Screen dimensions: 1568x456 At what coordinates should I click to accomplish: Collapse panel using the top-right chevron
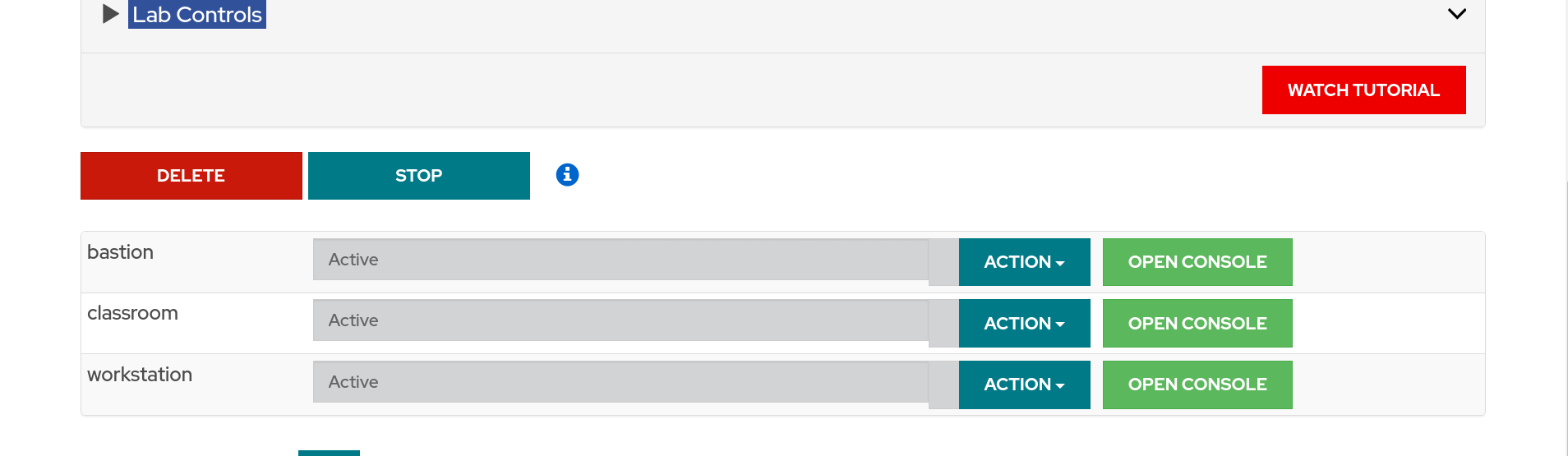pyautogui.click(x=1456, y=14)
